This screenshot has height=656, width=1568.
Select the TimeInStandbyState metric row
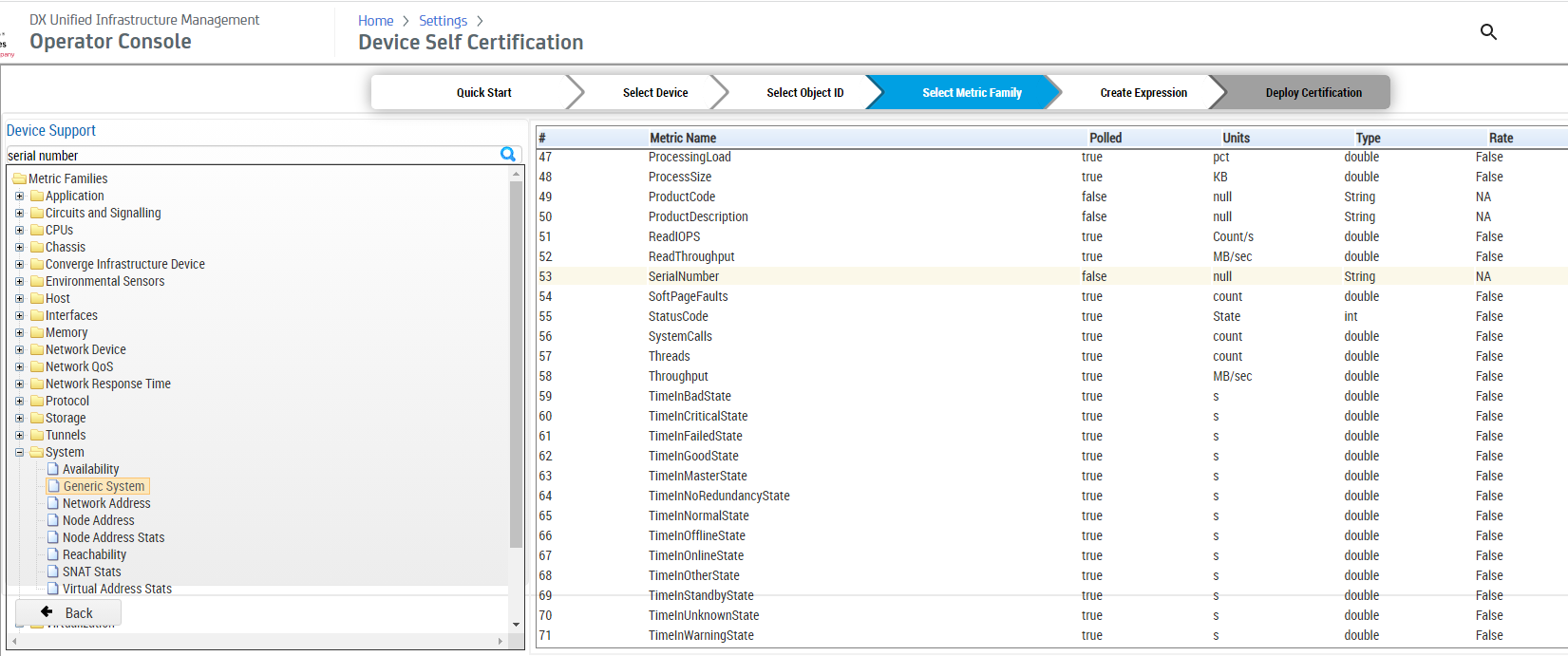(x=1052, y=595)
